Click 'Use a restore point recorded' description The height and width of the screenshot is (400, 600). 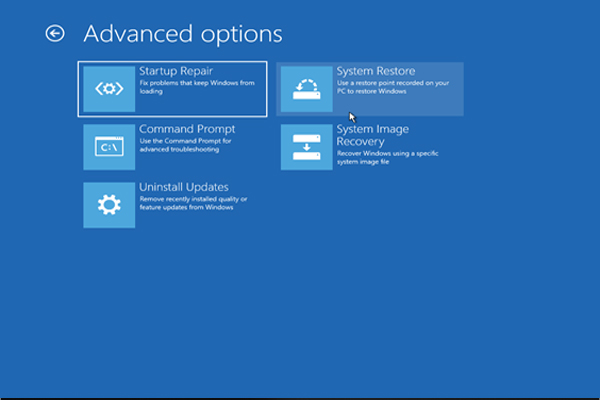pyautogui.click(x=393, y=87)
